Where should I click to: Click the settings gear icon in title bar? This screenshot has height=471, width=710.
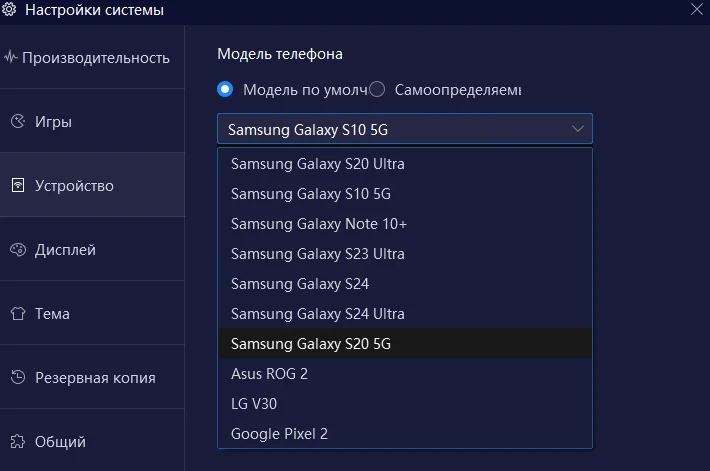pos(9,9)
